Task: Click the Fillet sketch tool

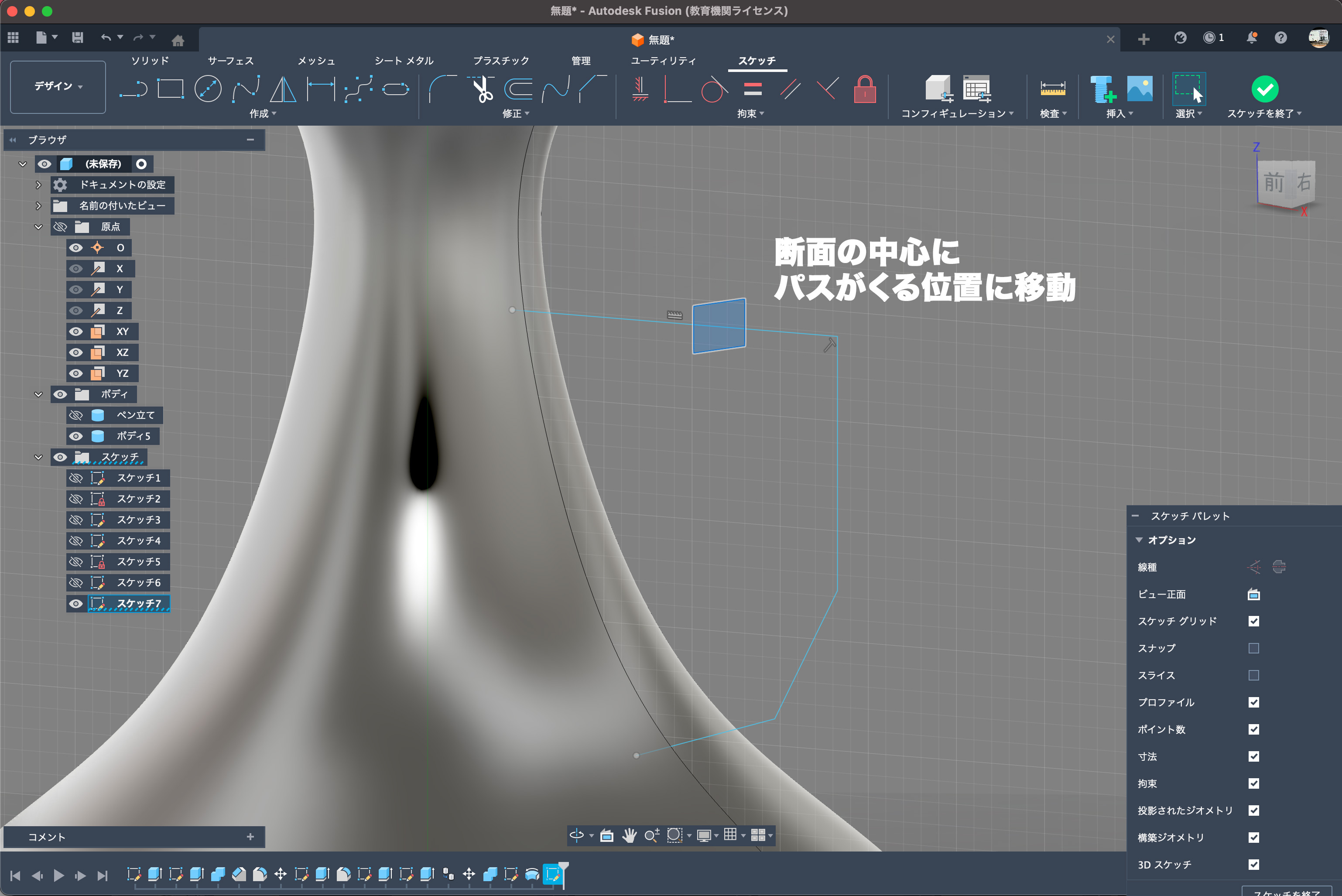Action: [x=442, y=89]
